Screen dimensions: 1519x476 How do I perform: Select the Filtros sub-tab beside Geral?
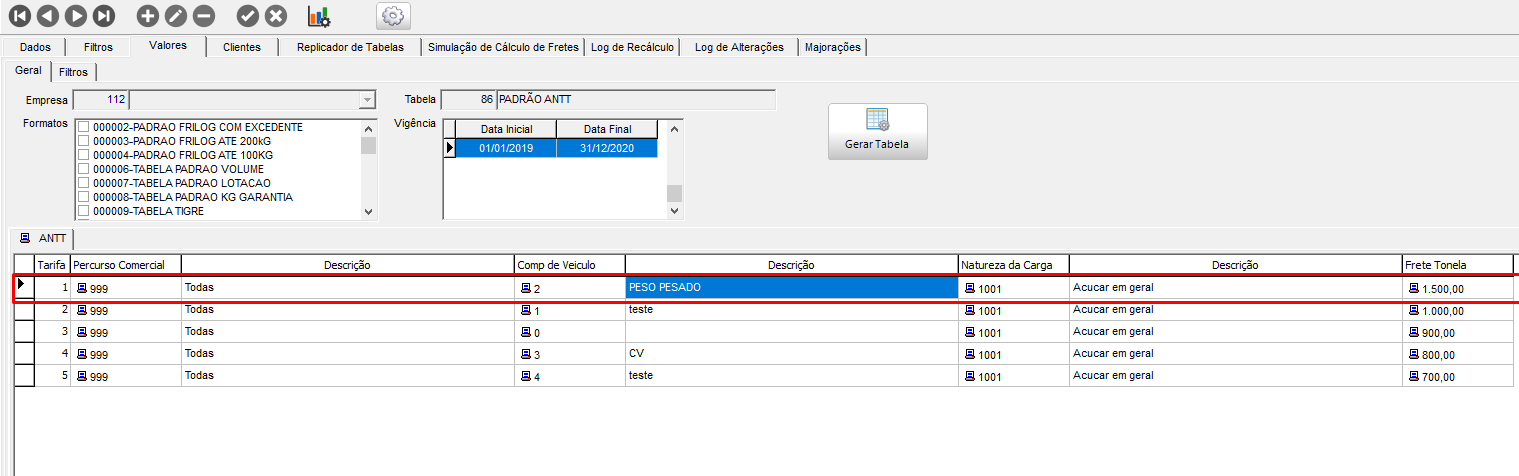(x=73, y=72)
